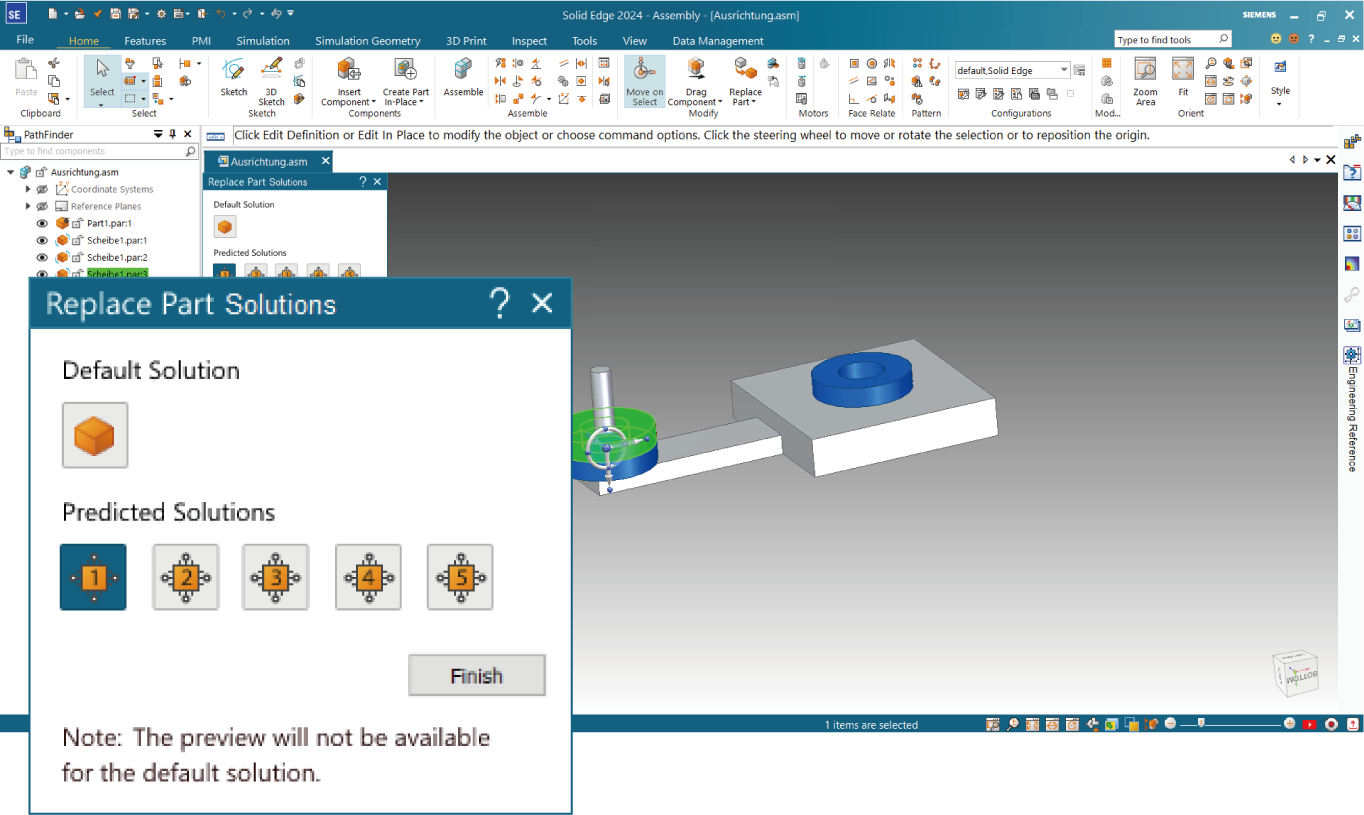The height and width of the screenshot is (815, 1364).
Task: Click the Copy icon in Clipboard group
Action: [54, 81]
